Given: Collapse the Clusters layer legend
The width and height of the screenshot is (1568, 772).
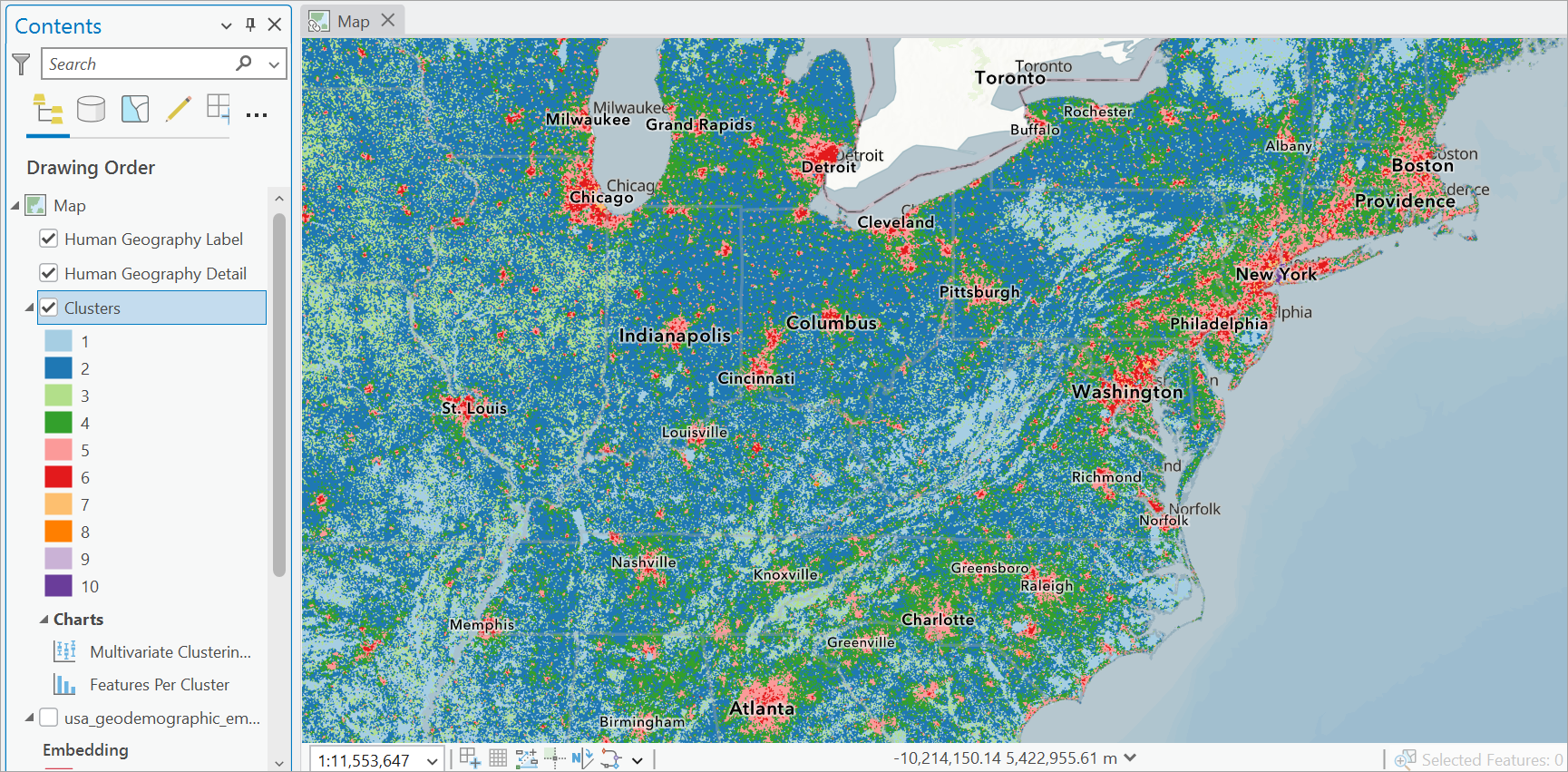Looking at the screenshot, I should [x=30, y=308].
